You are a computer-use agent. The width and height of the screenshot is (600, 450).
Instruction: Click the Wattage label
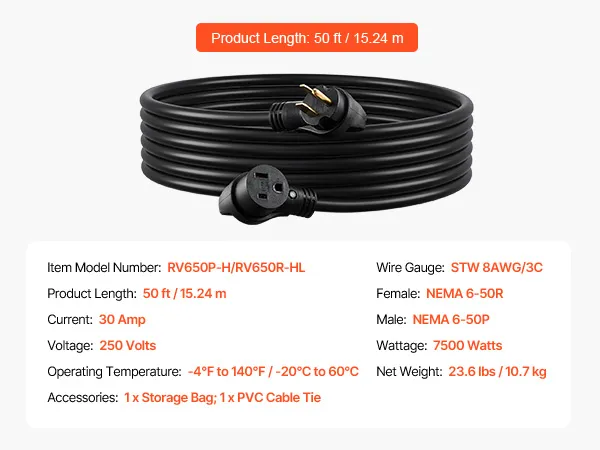[401, 346]
